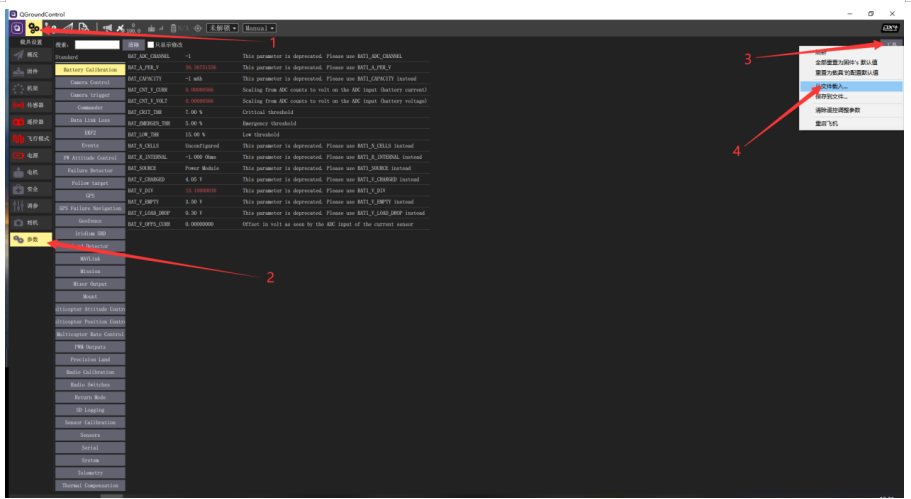Click the Standard category label
This screenshot has width=911, height=499.
click(x=67, y=57)
